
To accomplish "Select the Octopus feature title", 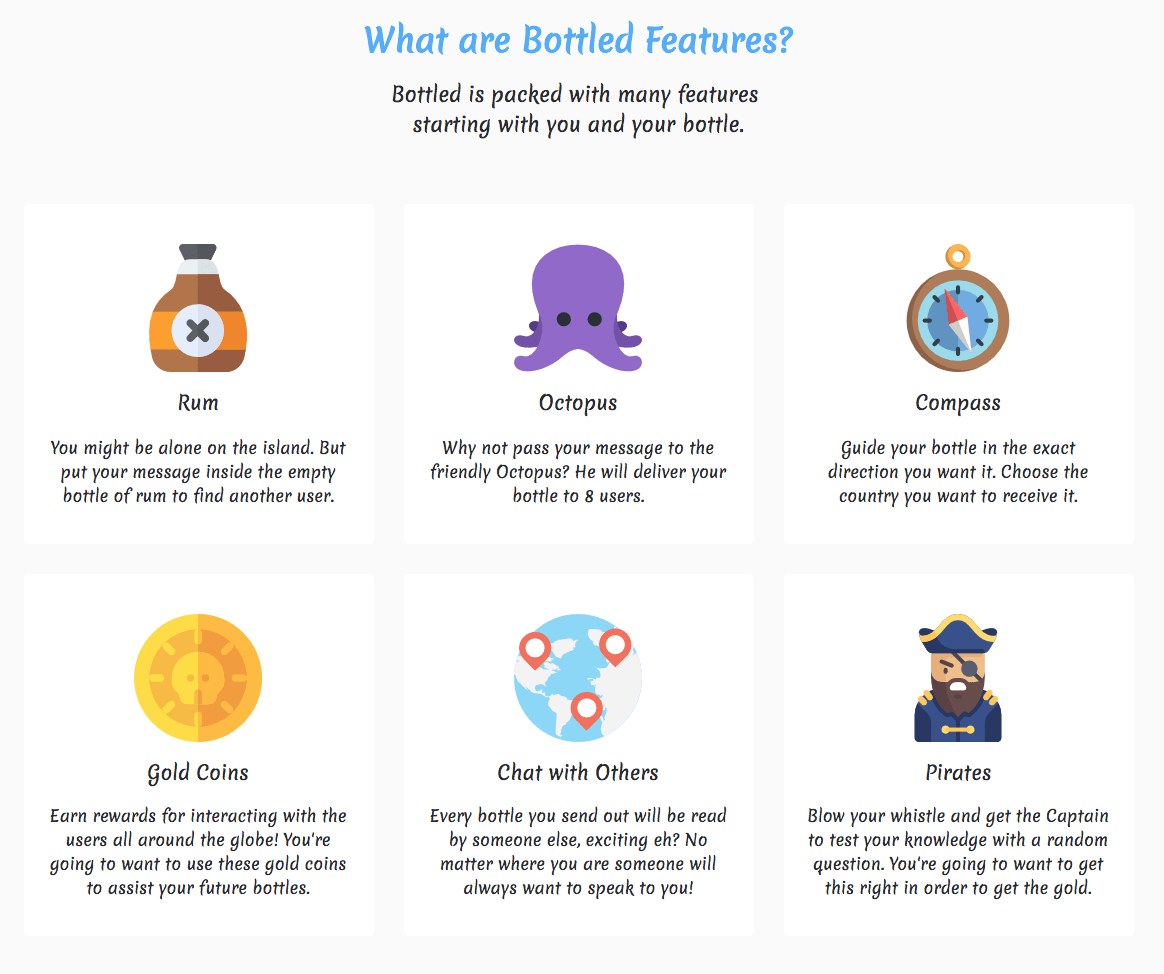I will tap(578, 403).
